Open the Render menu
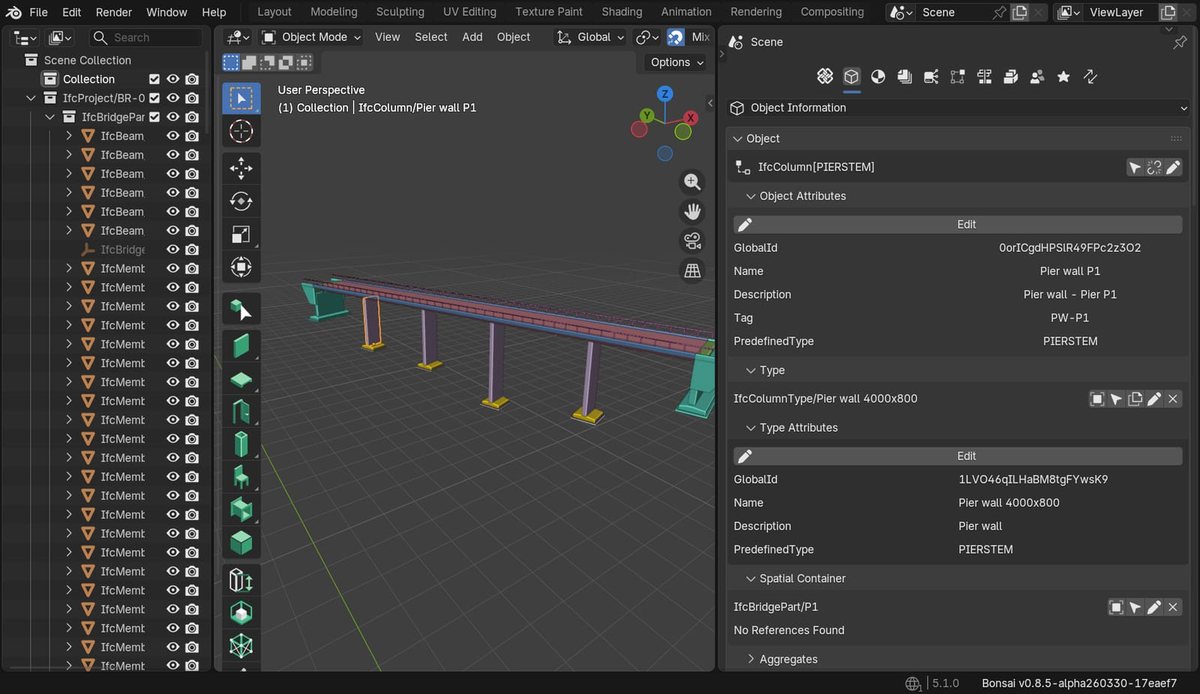The width and height of the screenshot is (1200, 694). [114, 12]
